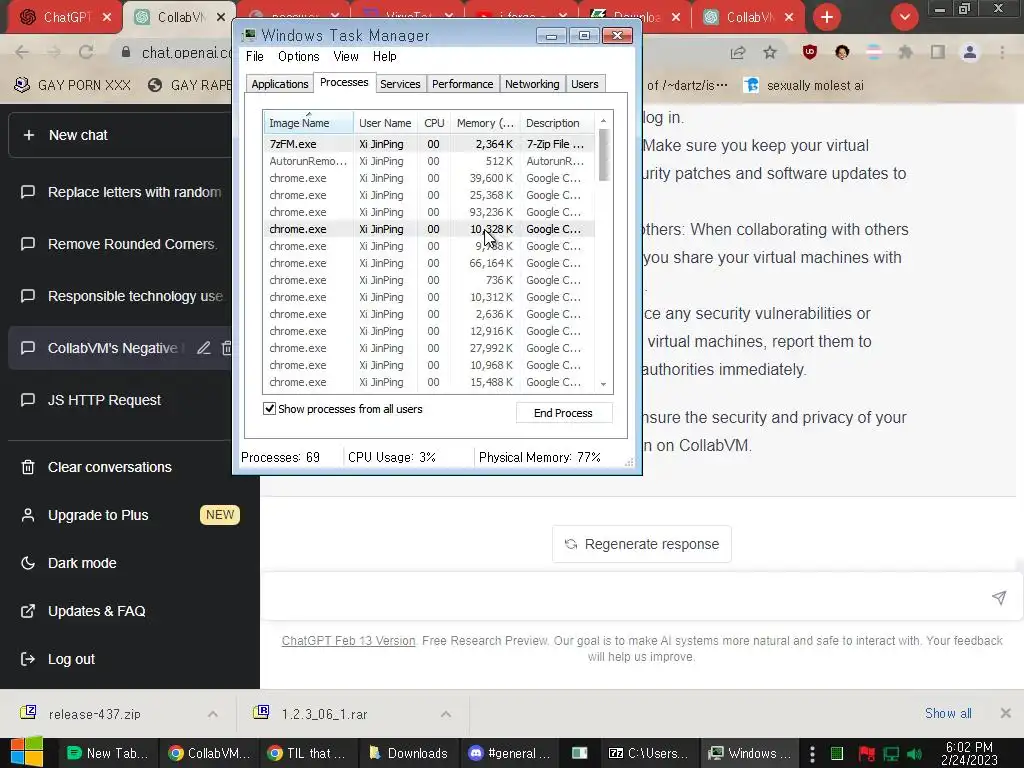
Task: Close the first ChatGPT browser tab
Action: click(107, 18)
